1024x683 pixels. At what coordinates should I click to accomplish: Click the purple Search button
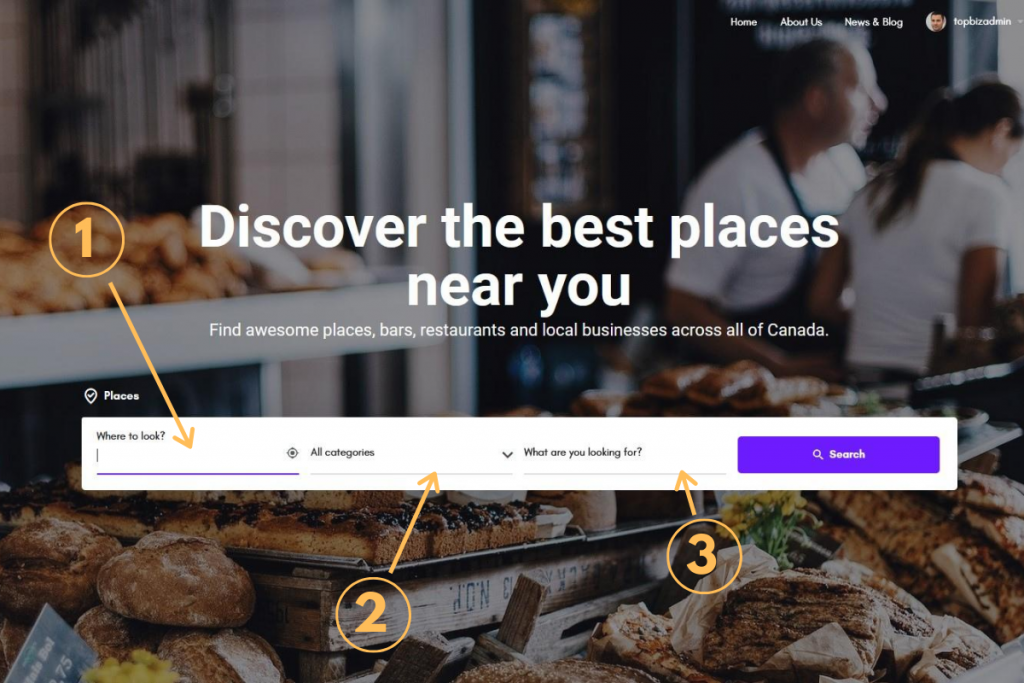click(839, 454)
